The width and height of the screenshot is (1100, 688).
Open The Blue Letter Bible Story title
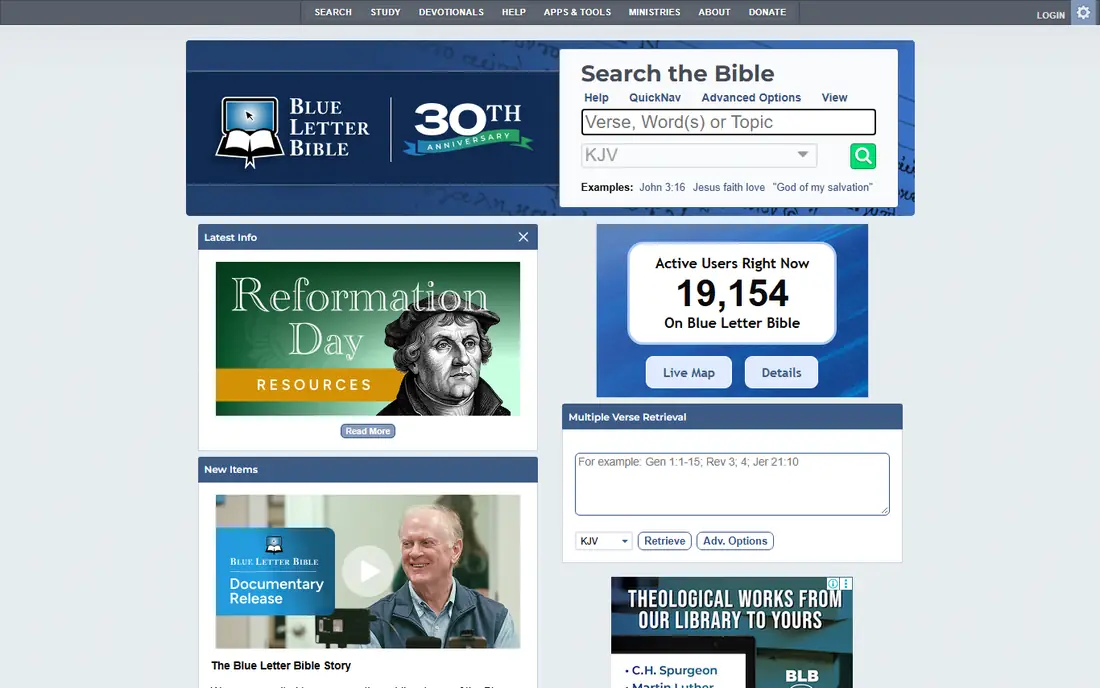coord(281,666)
